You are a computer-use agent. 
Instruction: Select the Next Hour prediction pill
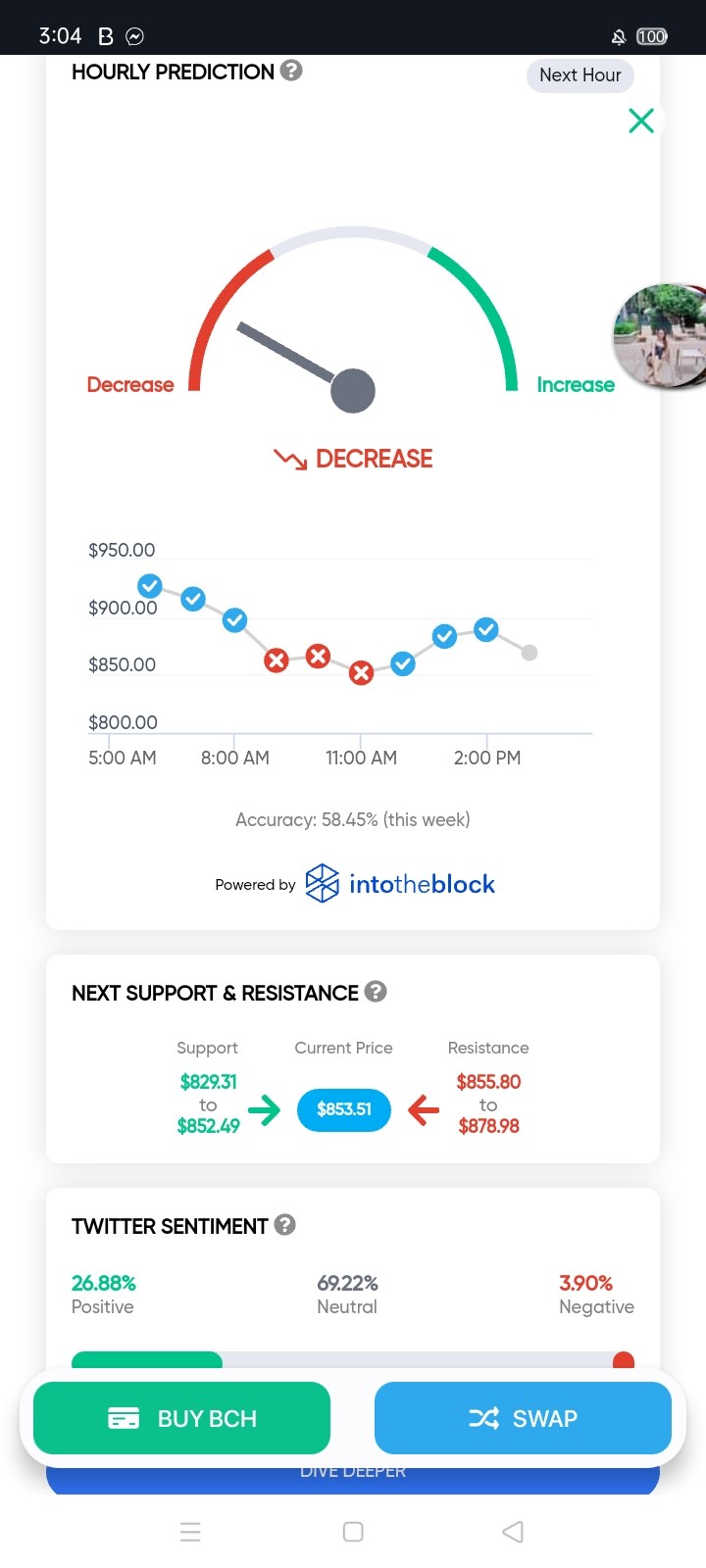click(580, 75)
